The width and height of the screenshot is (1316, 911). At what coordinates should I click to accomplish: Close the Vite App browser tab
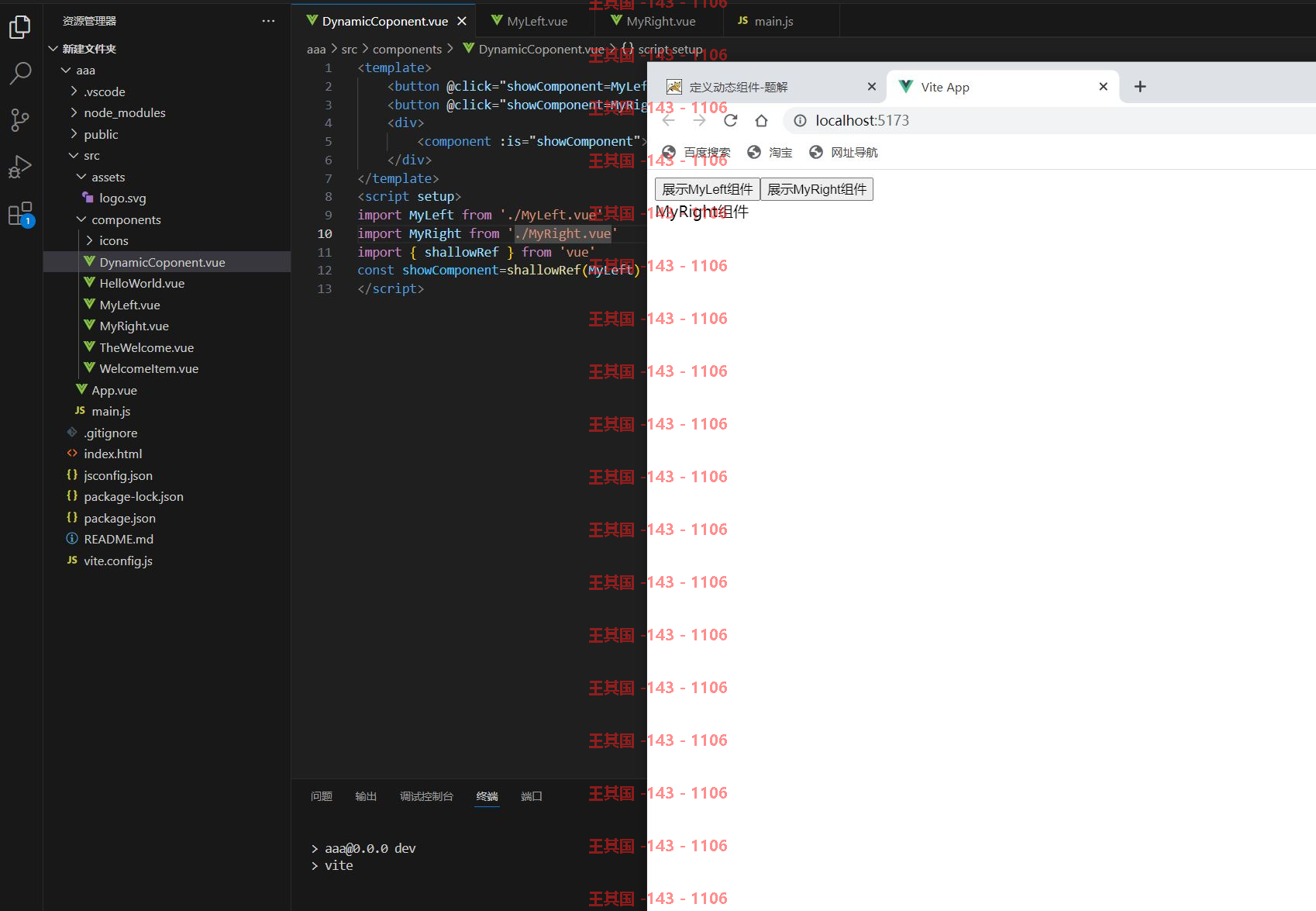[x=1103, y=86]
